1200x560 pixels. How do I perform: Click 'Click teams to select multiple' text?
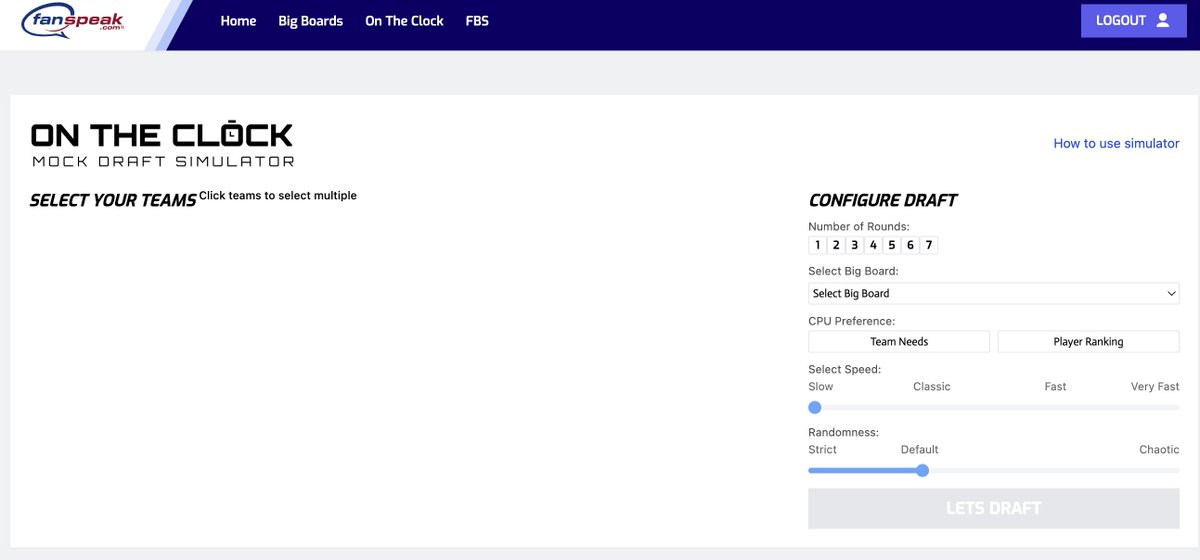pyautogui.click(x=278, y=195)
